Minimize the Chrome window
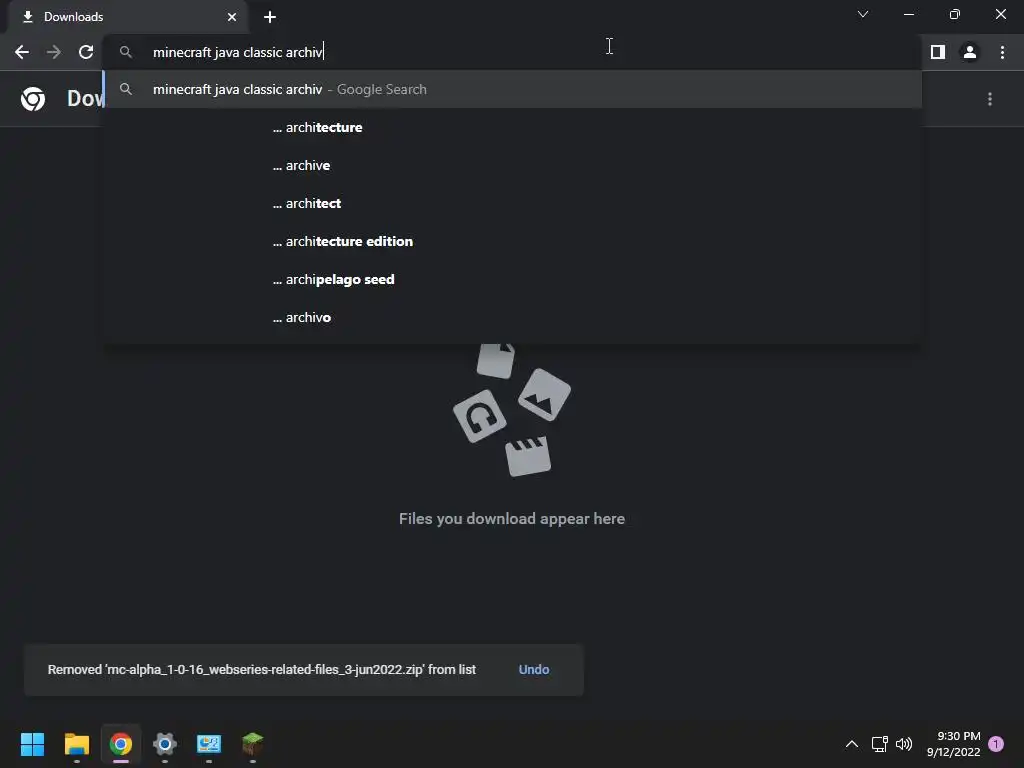 coord(908,14)
